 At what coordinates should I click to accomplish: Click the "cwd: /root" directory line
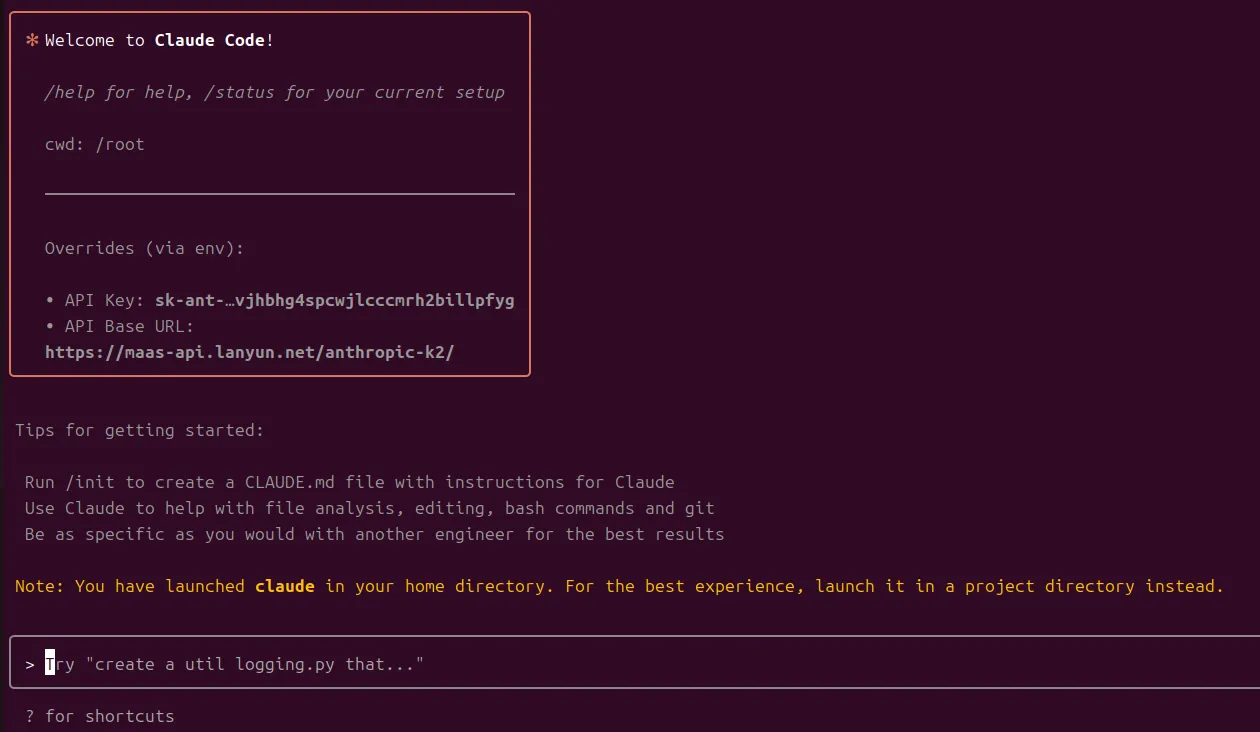(x=94, y=144)
